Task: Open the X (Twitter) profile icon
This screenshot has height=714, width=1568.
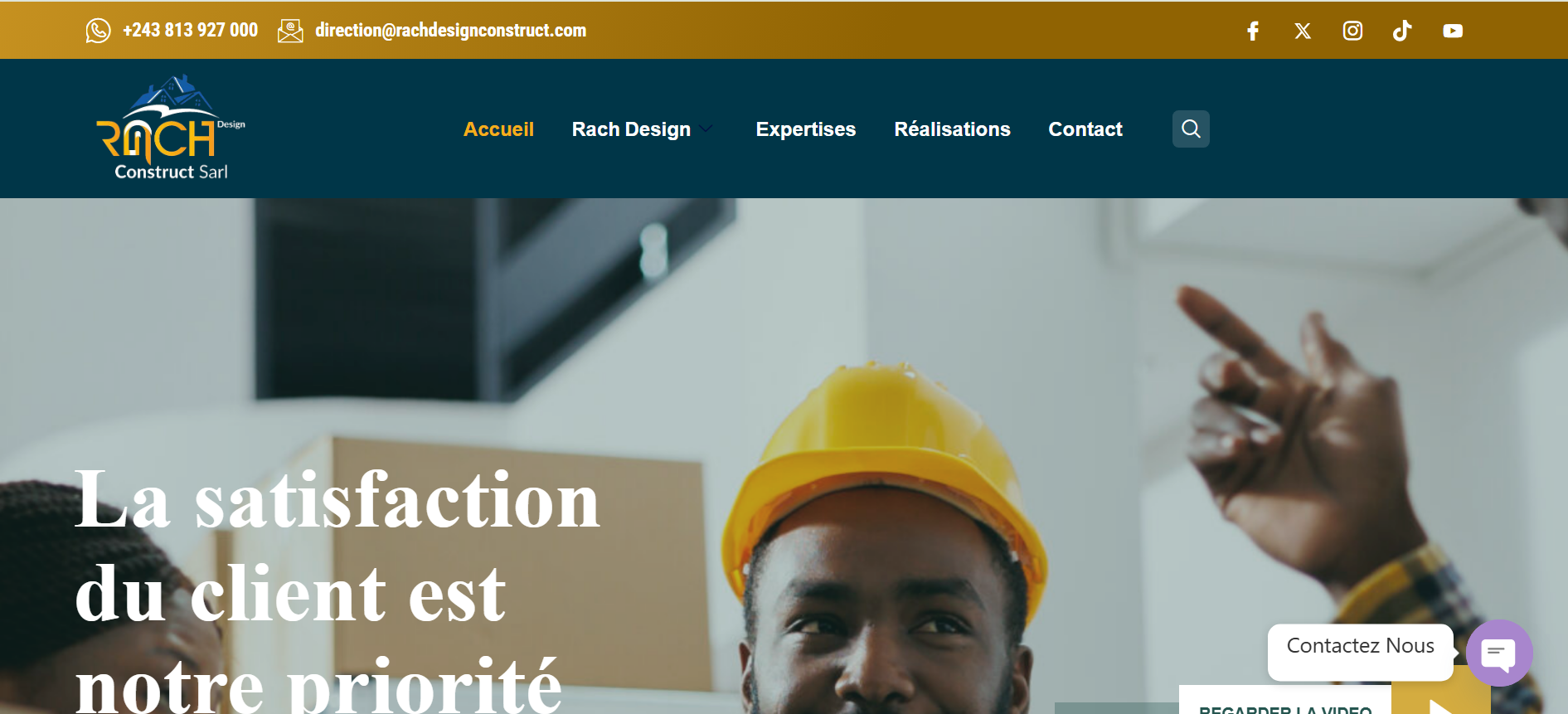Action: click(1303, 31)
